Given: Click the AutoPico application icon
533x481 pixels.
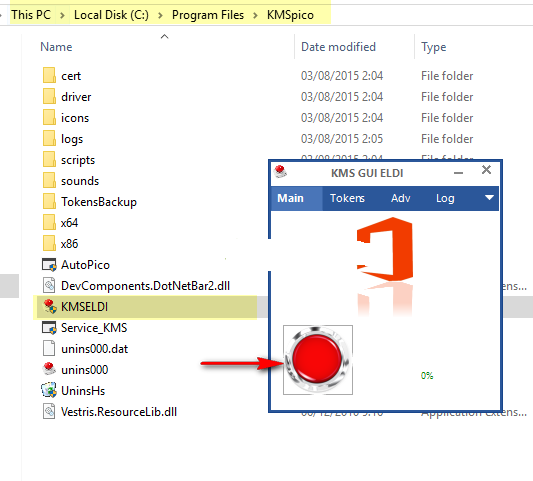Looking at the screenshot, I should coord(49,265).
